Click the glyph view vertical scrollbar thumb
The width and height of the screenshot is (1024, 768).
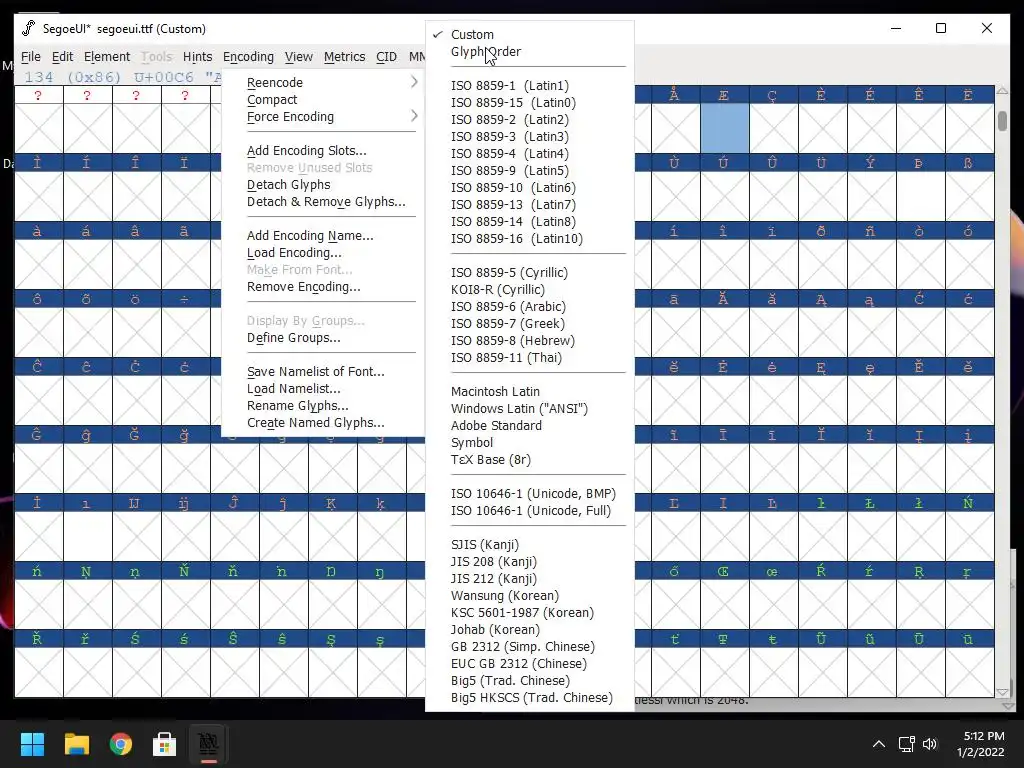(1002, 121)
